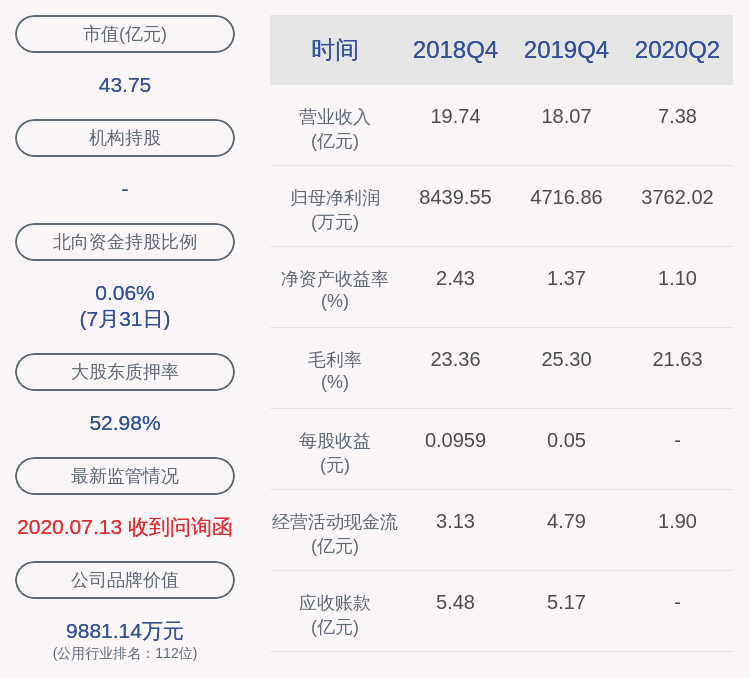Image resolution: width=750 pixels, height=678 pixels.
Task: Click the 公司品牌价值 pill button
Action: pos(125,580)
